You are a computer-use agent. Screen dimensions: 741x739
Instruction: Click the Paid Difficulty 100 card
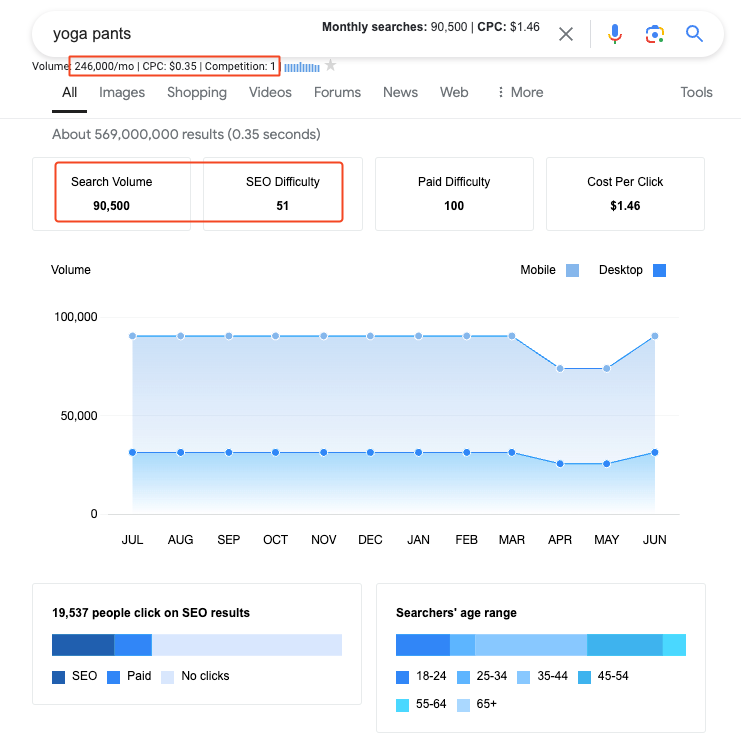tap(454, 194)
